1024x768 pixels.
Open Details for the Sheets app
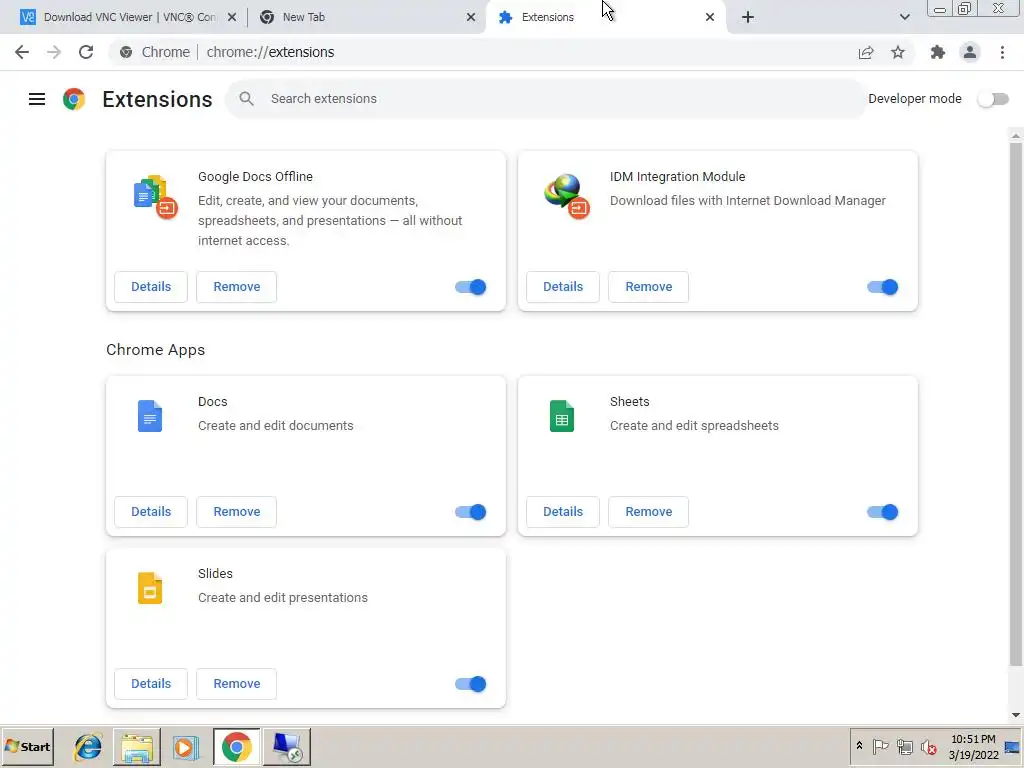click(x=563, y=512)
